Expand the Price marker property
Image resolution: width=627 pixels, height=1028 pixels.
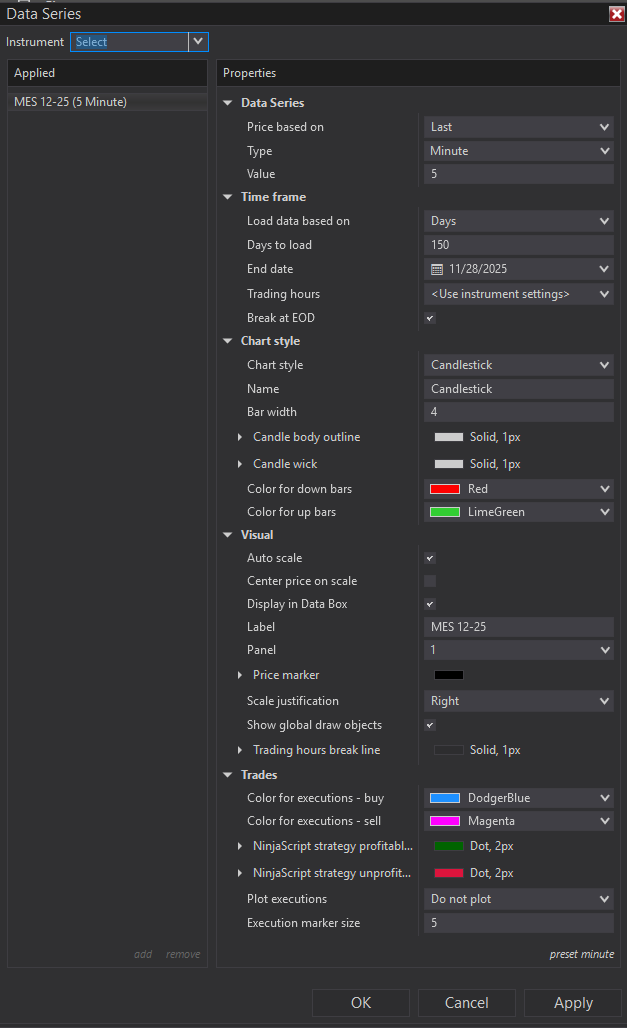(240, 675)
